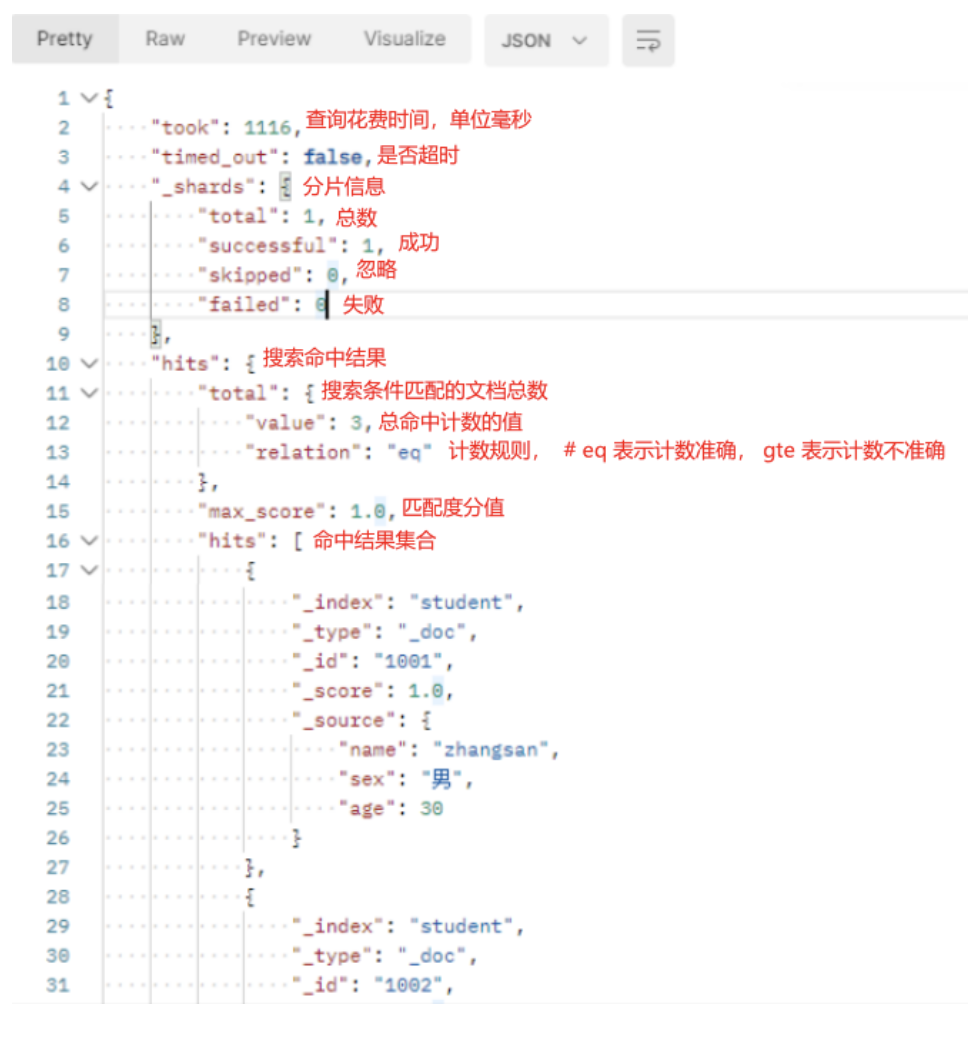968x1040 pixels.
Task: Click the "max_score" value 1.0
Action: [366, 512]
